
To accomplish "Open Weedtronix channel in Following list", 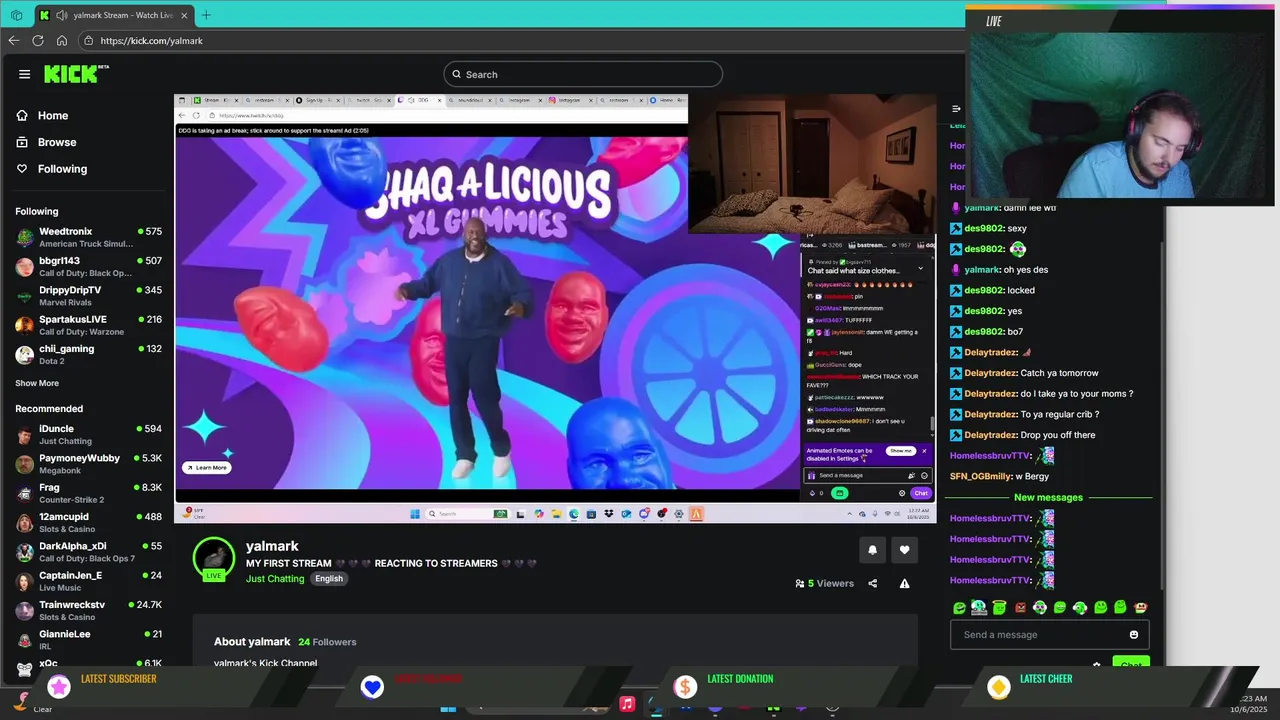I will (x=88, y=237).
